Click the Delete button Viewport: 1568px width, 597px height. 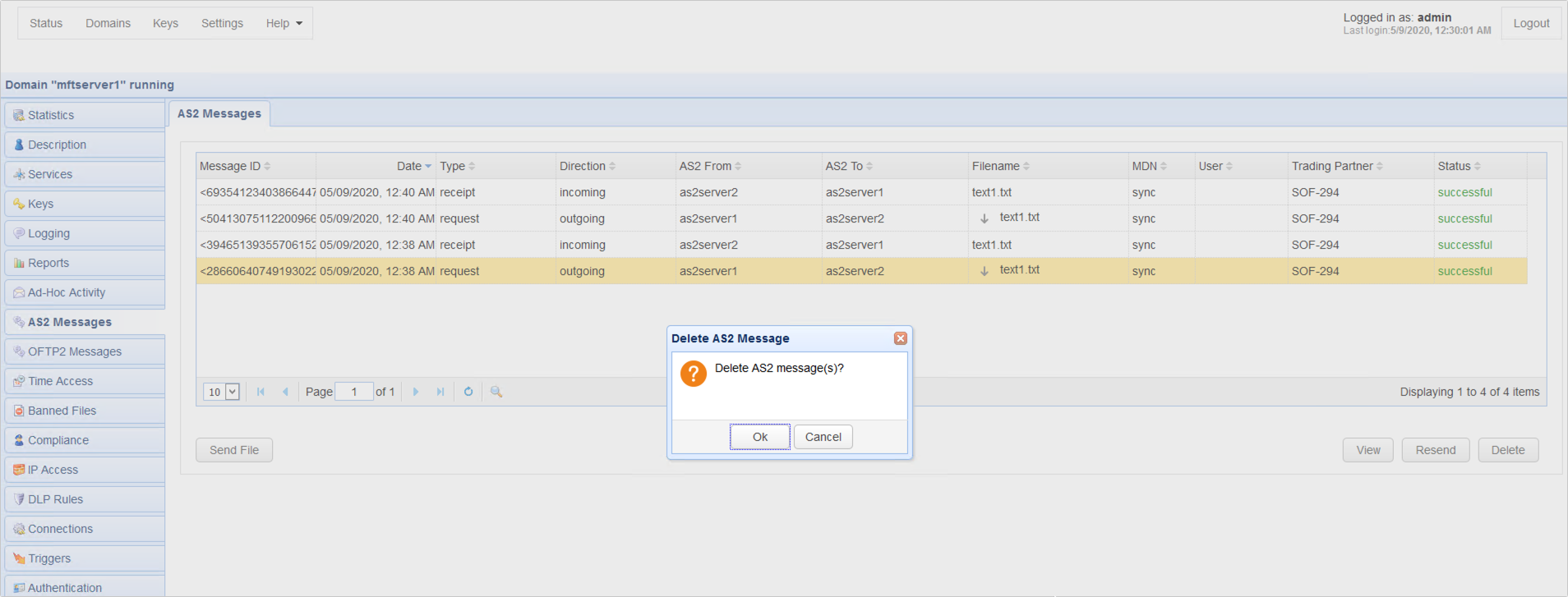tap(1508, 450)
